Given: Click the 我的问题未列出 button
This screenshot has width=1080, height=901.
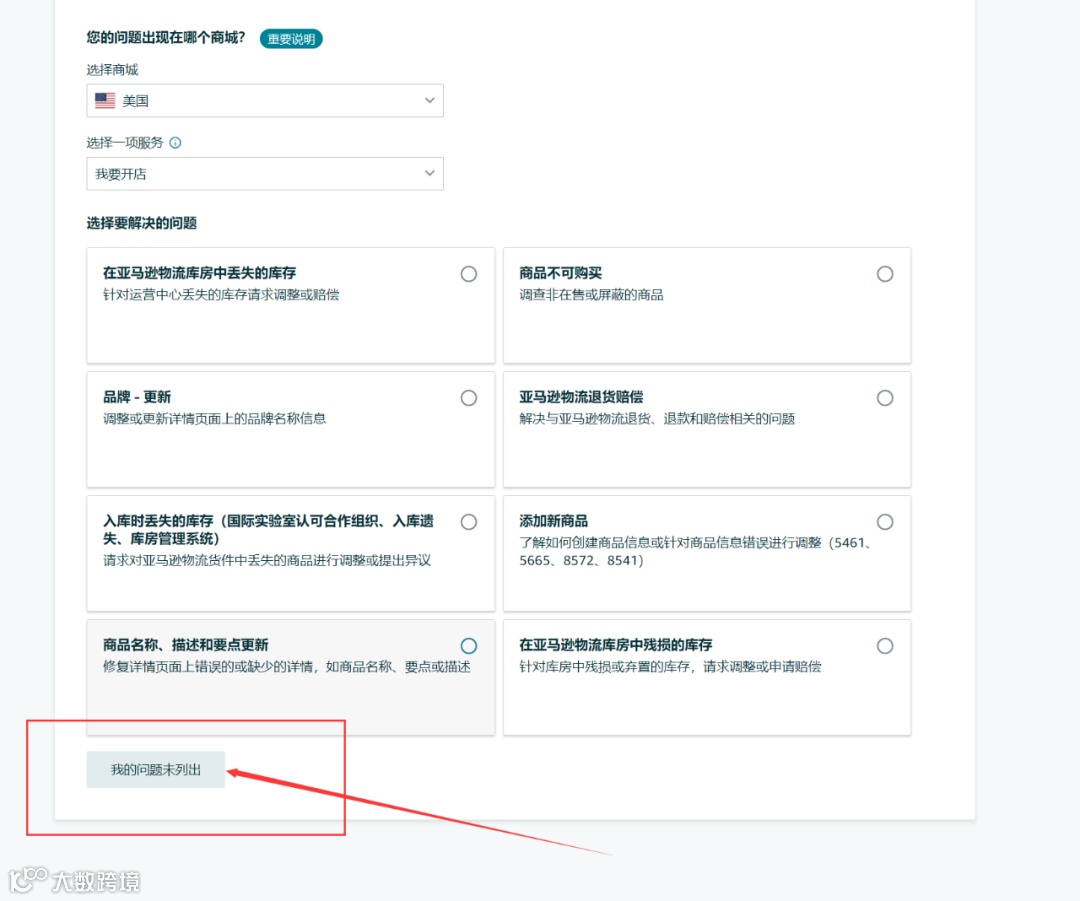Looking at the screenshot, I should [x=155, y=769].
